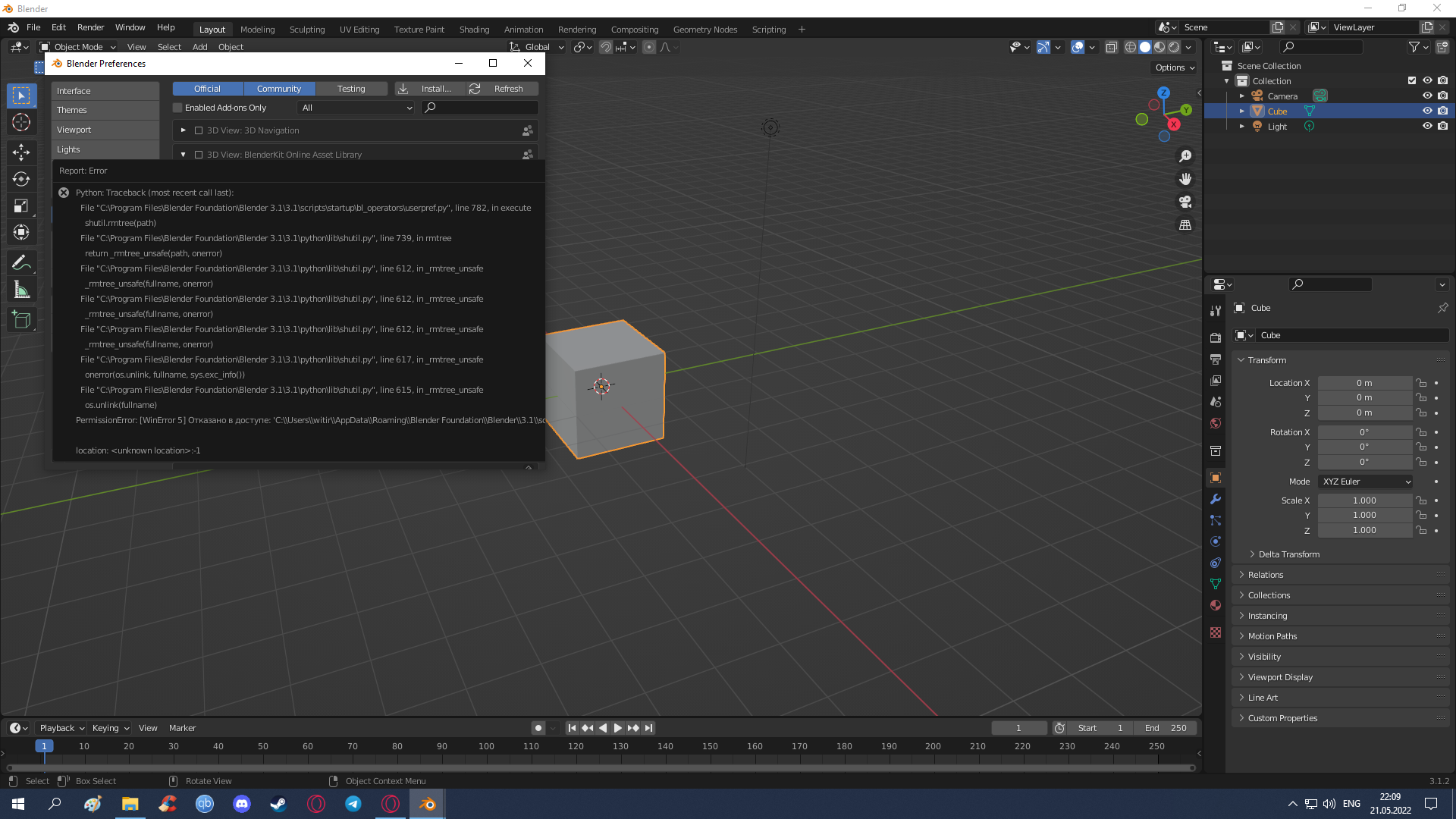1456x819 pixels.
Task: Click the Install button in Preferences
Action: click(x=430, y=89)
